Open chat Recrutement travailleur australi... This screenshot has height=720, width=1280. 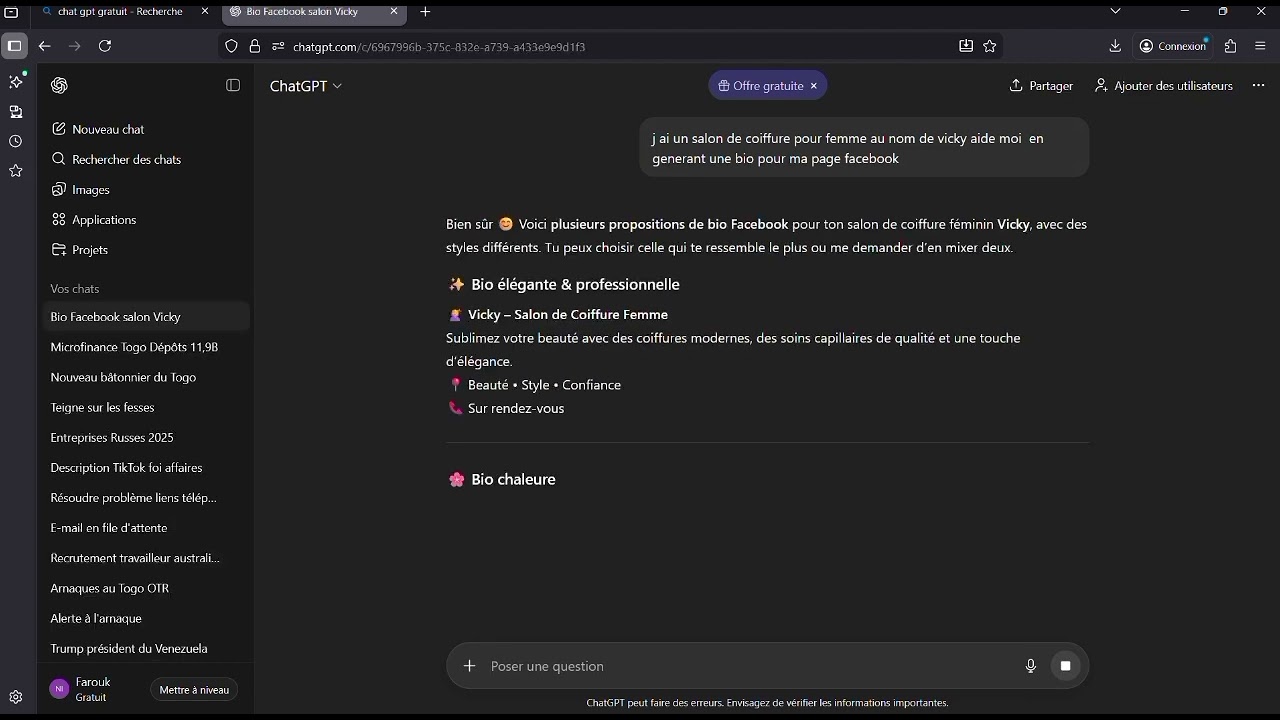coord(145,558)
